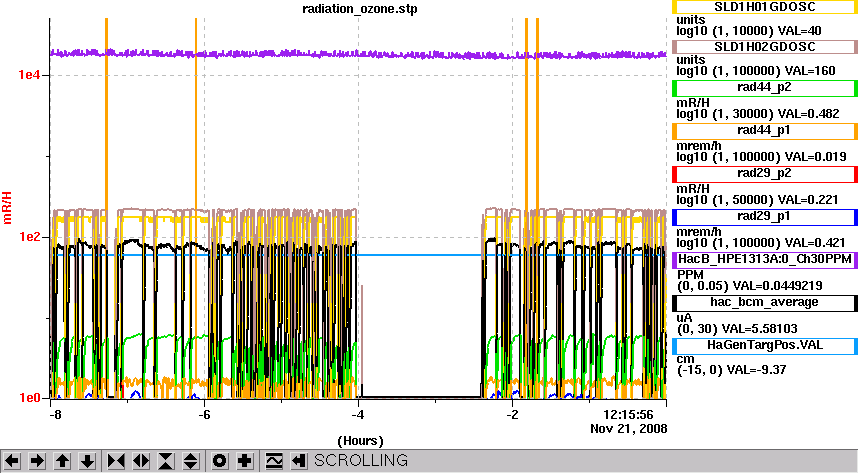Shift the plot up with the up arrow
The image size is (858, 473).
pyautogui.click(x=62, y=461)
